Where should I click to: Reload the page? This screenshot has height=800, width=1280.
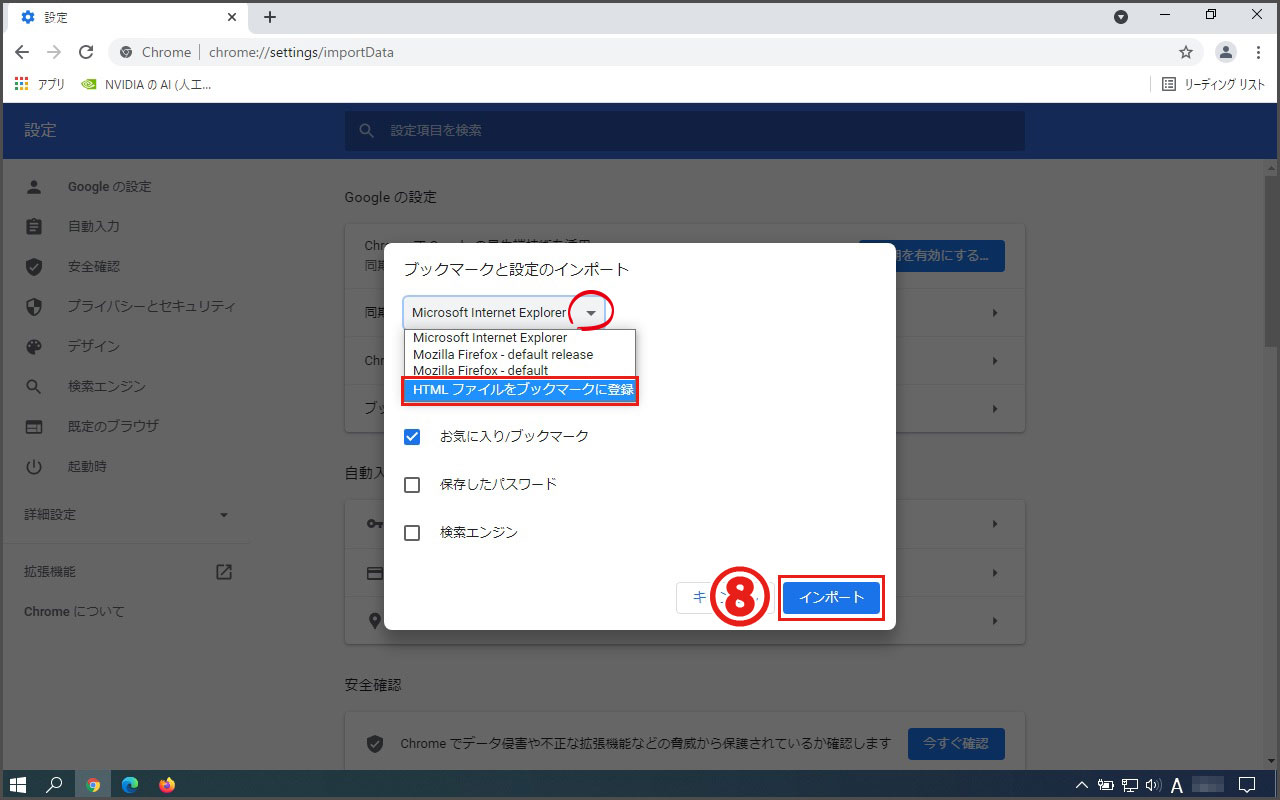(x=86, y=52)
